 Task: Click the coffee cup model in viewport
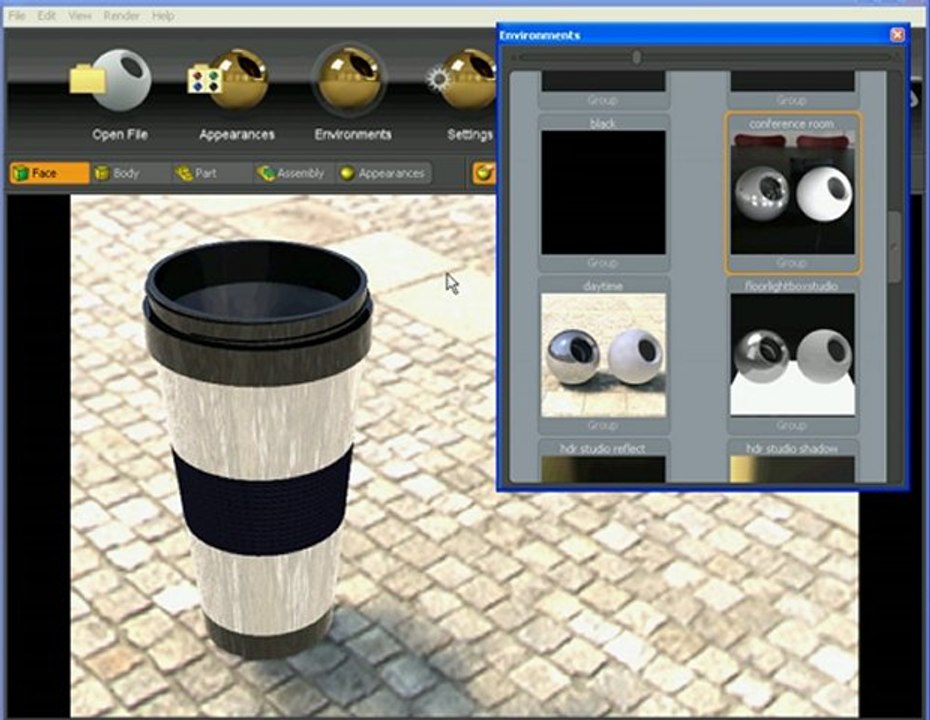(258, 451)
